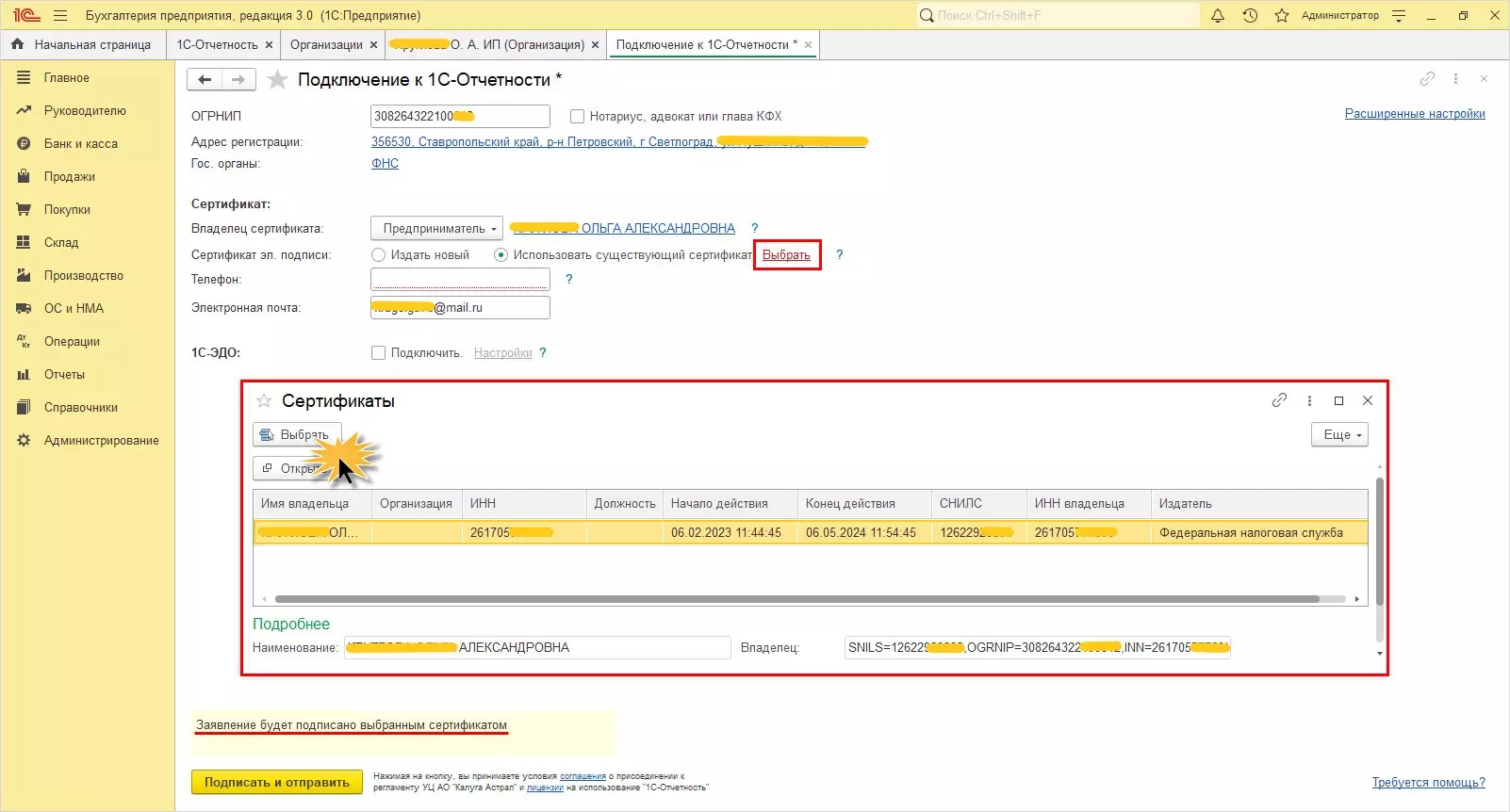Show help for 1С-ЭДО option
Viewport: 1510px width, 812px height.
(542, 352)
